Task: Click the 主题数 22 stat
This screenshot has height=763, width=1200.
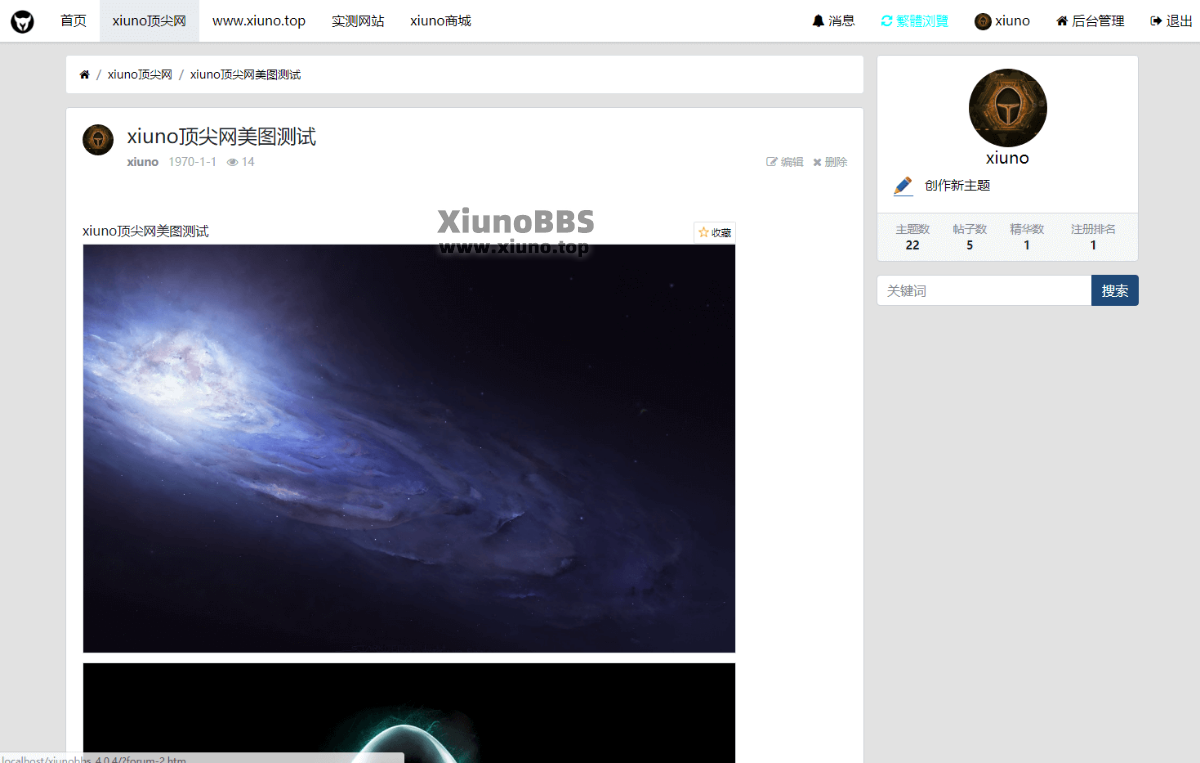Action: pos(913,237)
